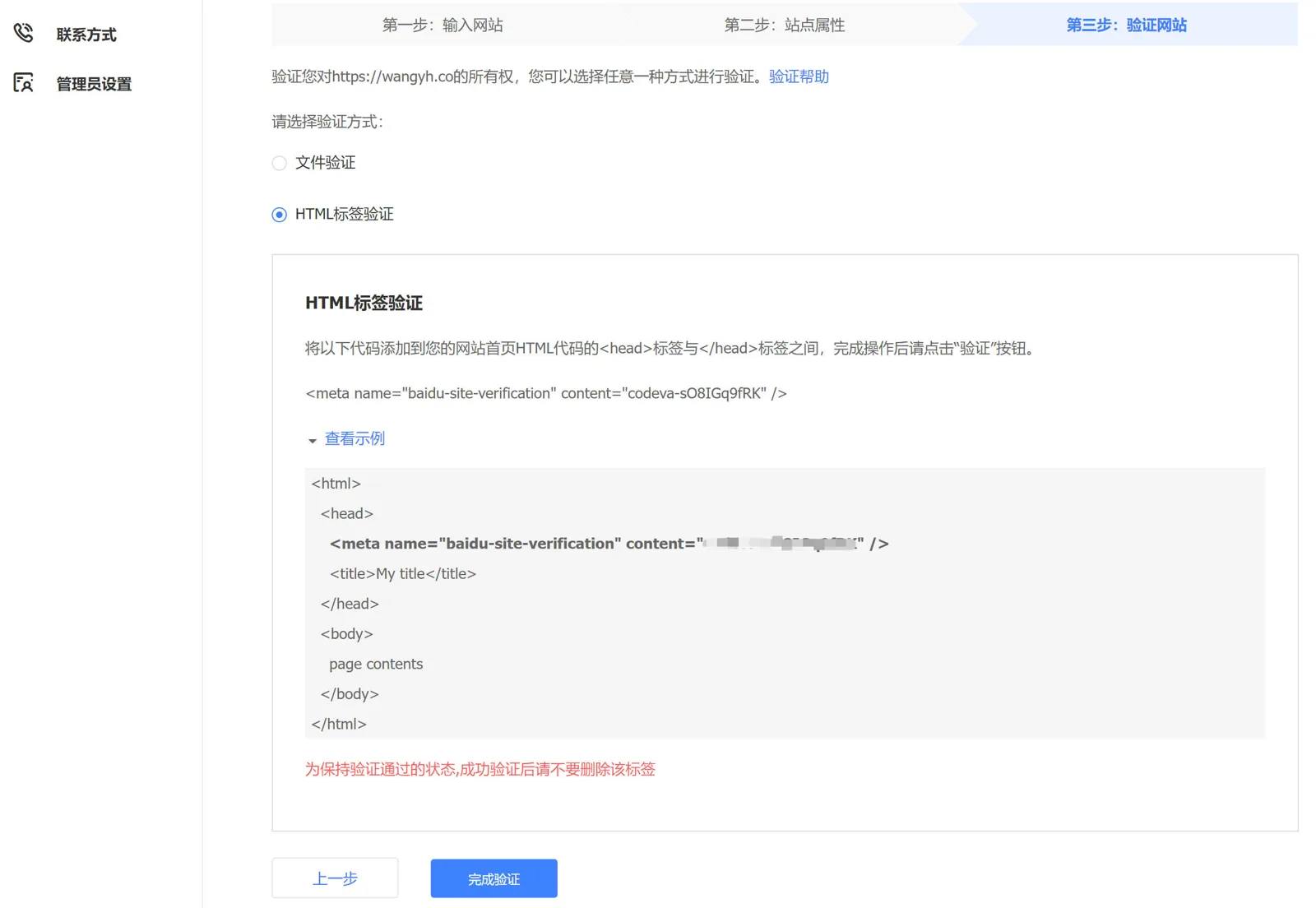1316x908 pixels.
Task: Click the bold meta line in example code
Action: click(x=609, y=544)
